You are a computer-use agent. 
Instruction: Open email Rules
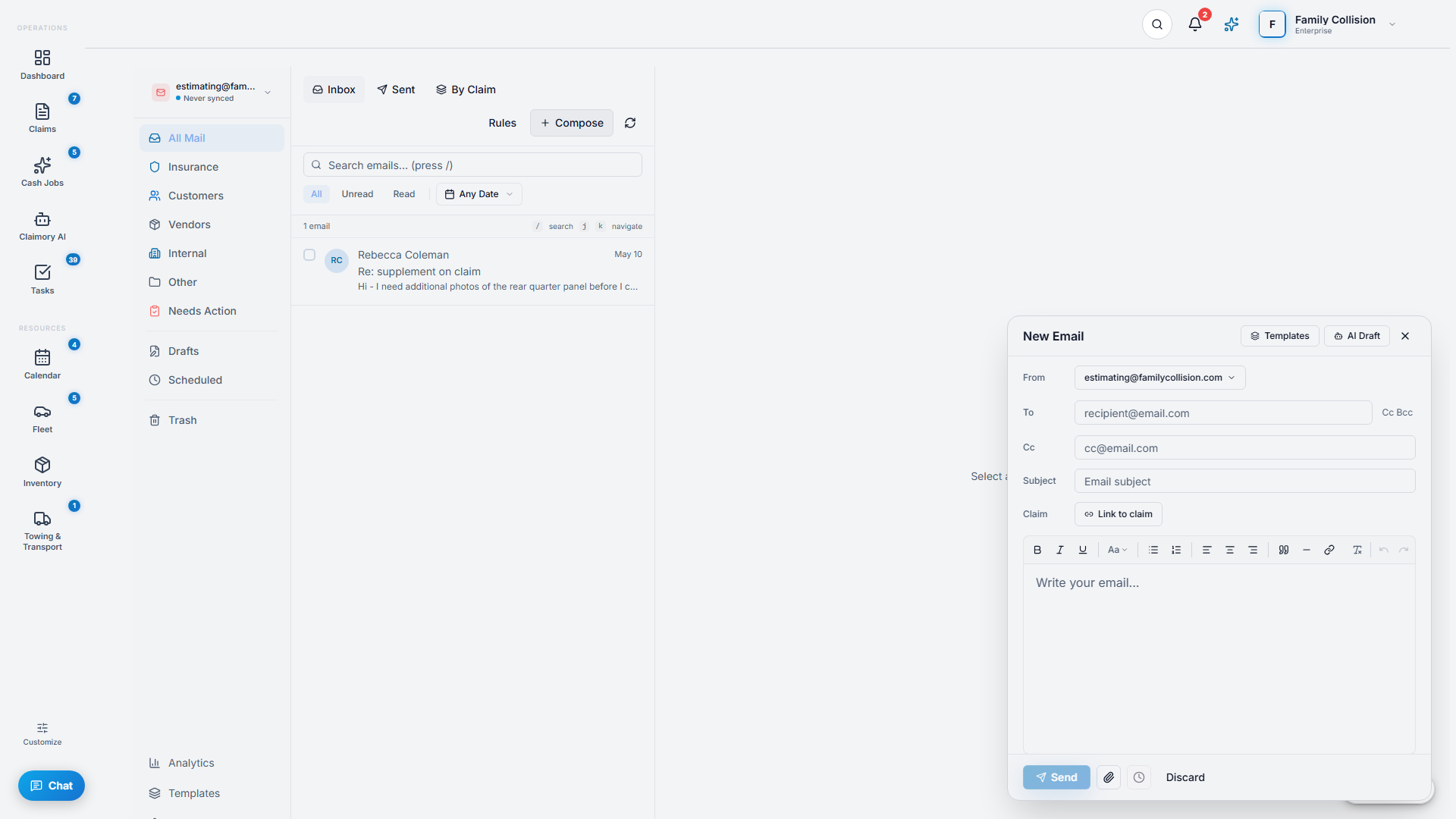click(502, 123)
